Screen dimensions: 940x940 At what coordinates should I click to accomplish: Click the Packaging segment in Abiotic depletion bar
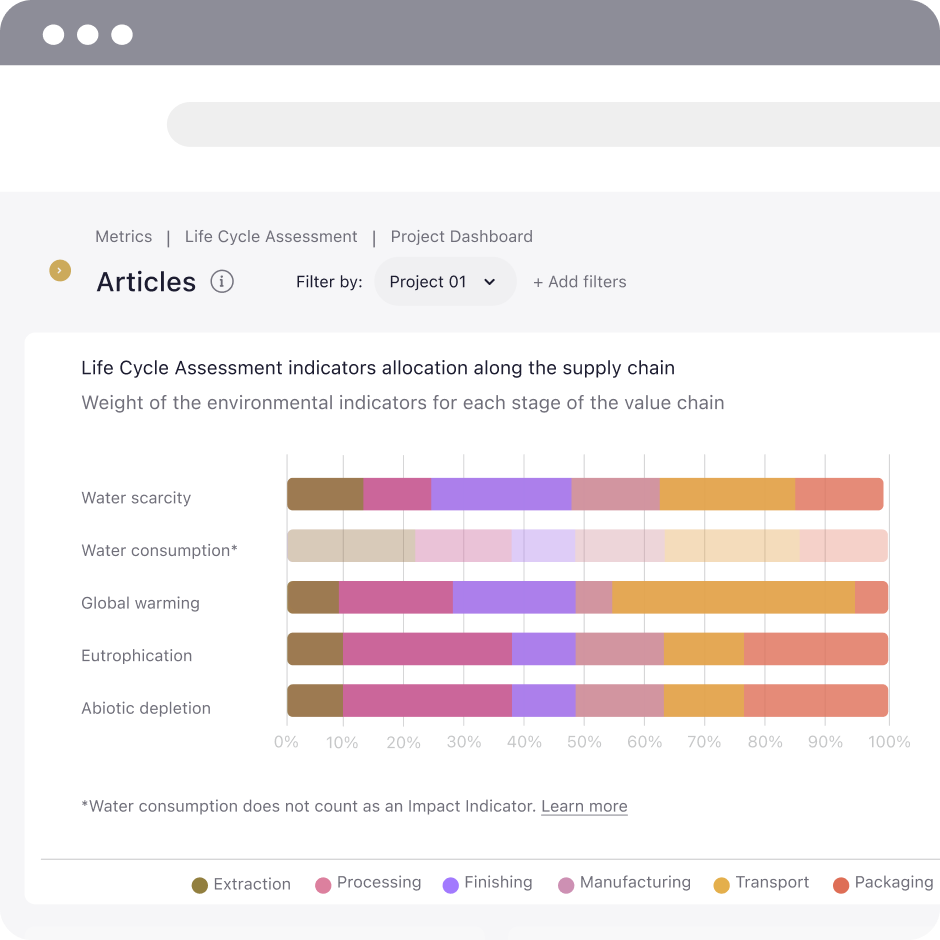(x=816, y=700)
